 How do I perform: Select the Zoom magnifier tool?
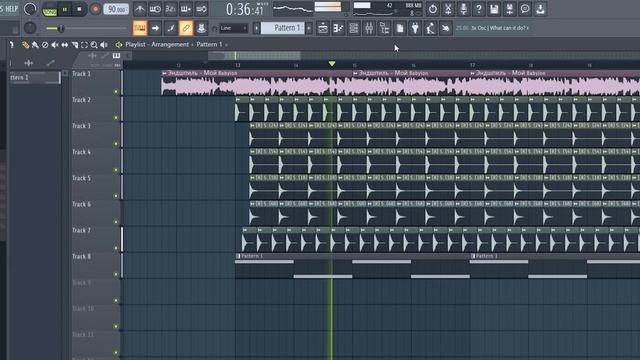(94, 44)
